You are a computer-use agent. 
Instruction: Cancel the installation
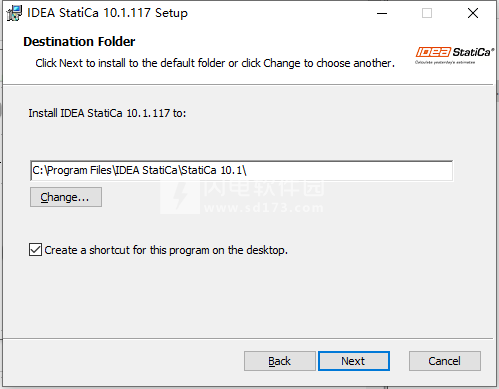tap(445, 361)
